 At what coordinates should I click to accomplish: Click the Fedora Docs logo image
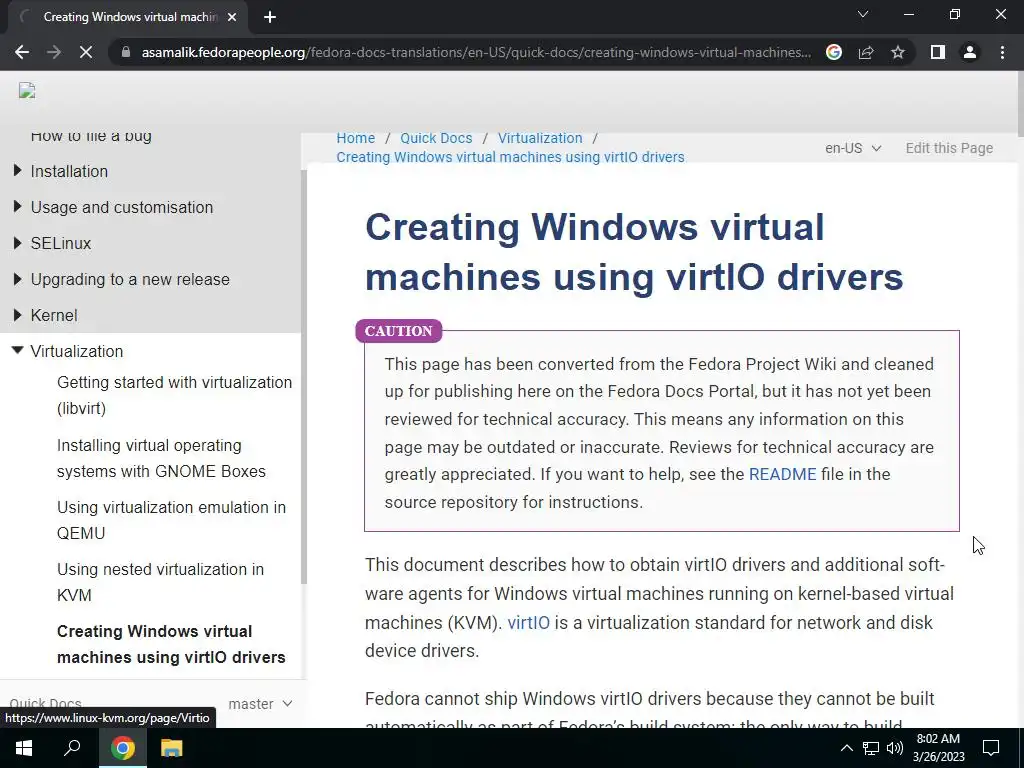click(x=27, y=91)
